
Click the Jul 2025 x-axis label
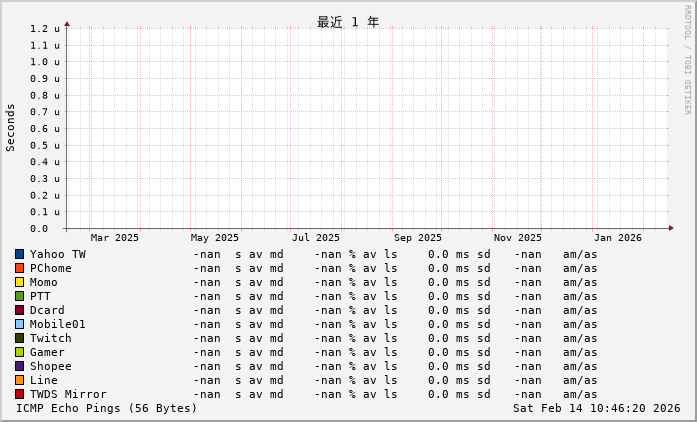316,238
